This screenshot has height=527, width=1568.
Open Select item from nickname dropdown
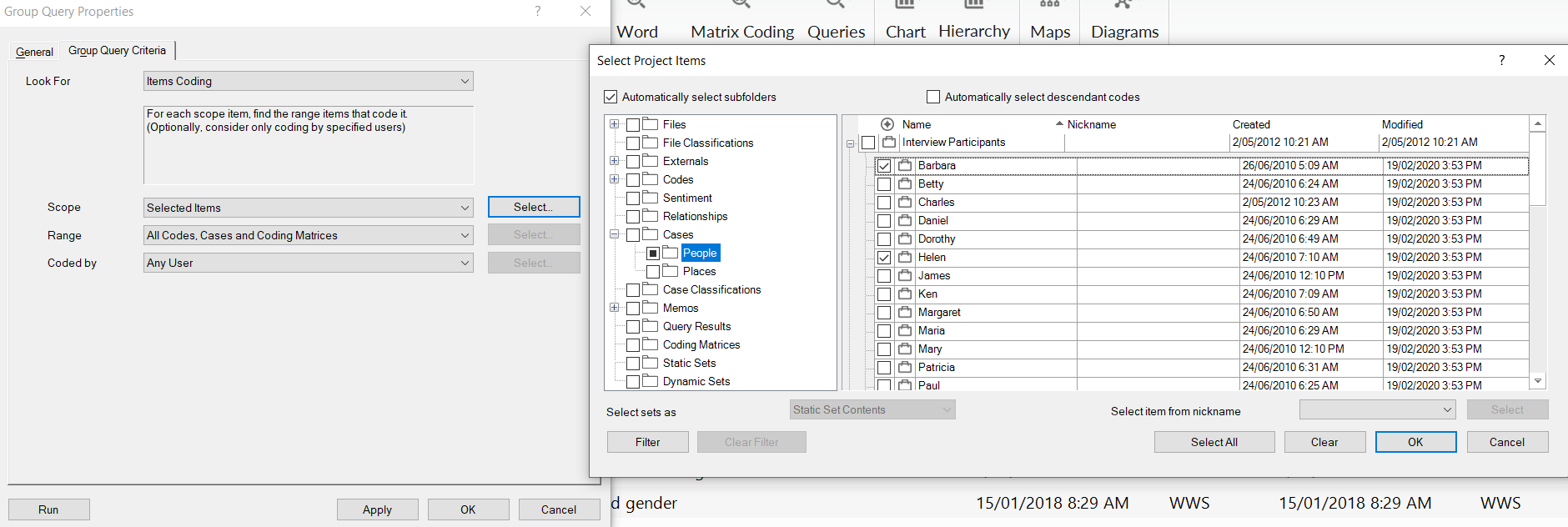(x=1378, y=409)
